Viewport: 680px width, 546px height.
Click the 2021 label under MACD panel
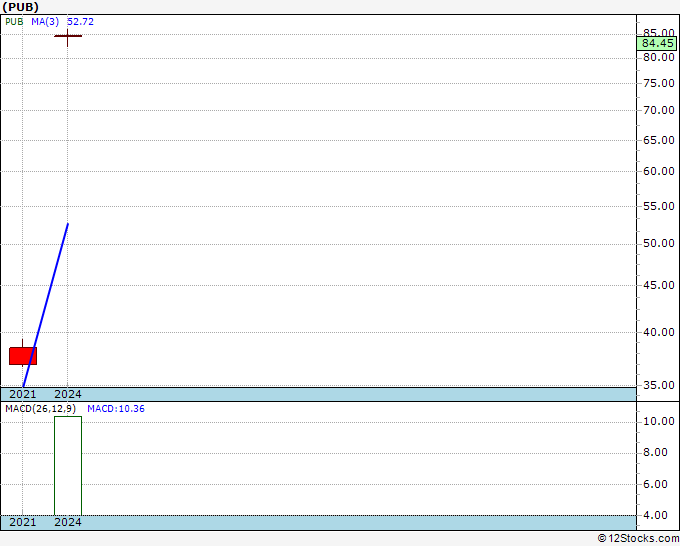[x=23, y=522]
